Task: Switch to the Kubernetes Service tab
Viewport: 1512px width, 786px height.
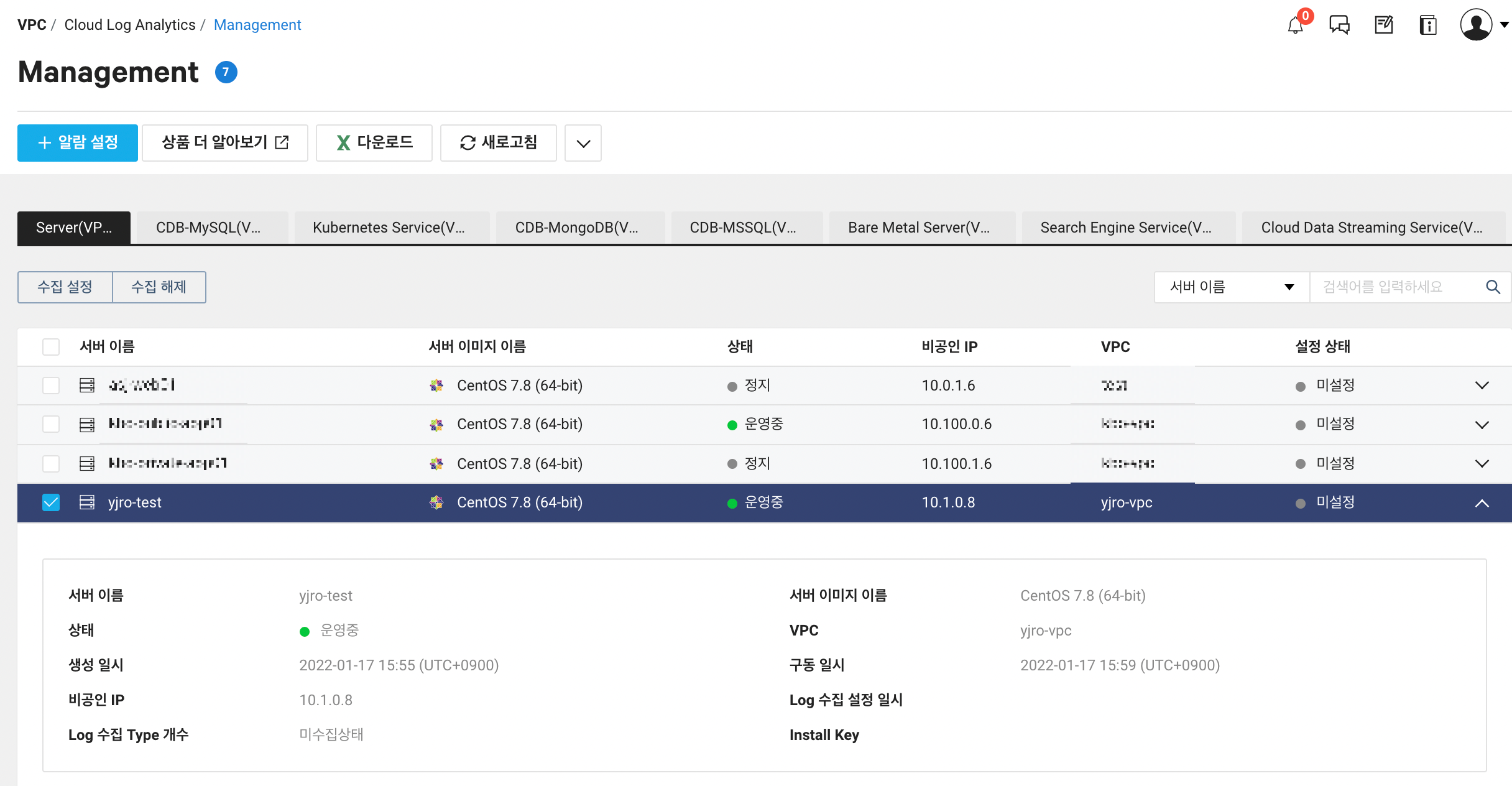Action: click(x=389, y=228)
